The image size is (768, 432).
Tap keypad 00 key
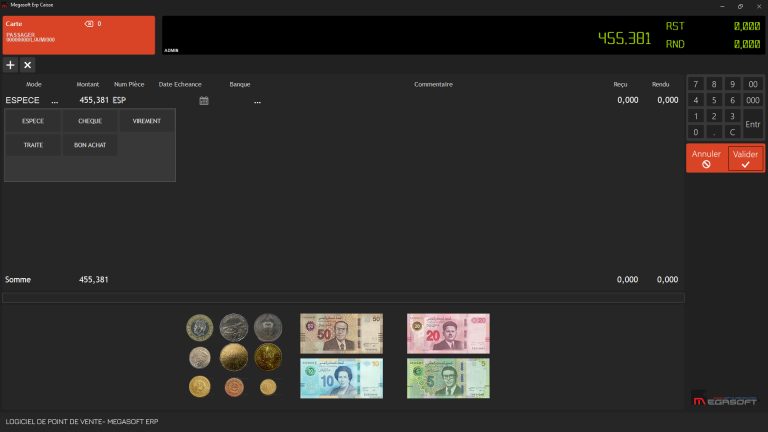(x=753, y=84)
